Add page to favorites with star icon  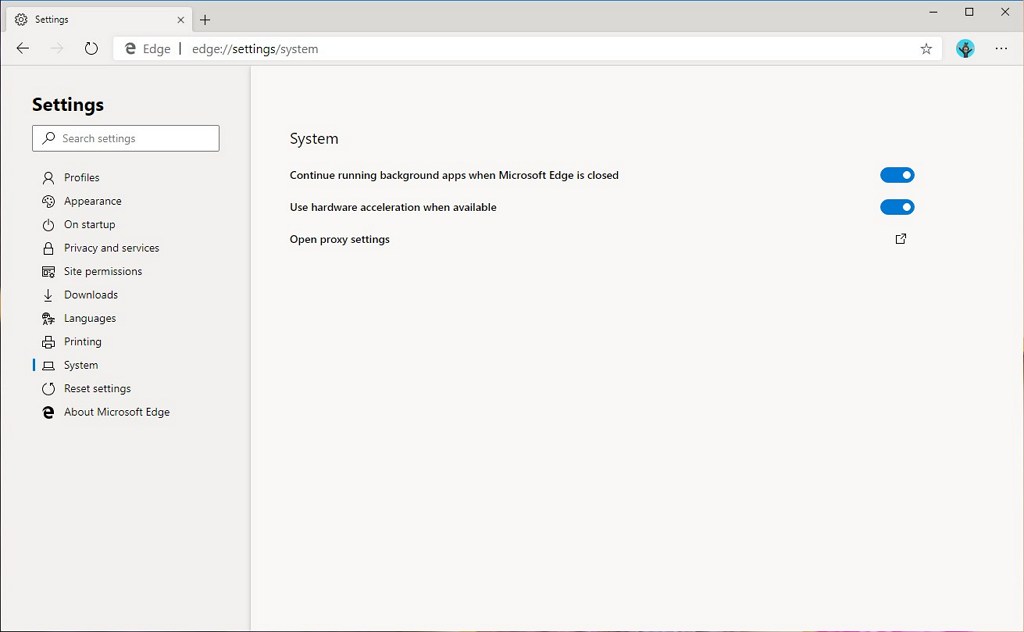(x=926, y=49)
